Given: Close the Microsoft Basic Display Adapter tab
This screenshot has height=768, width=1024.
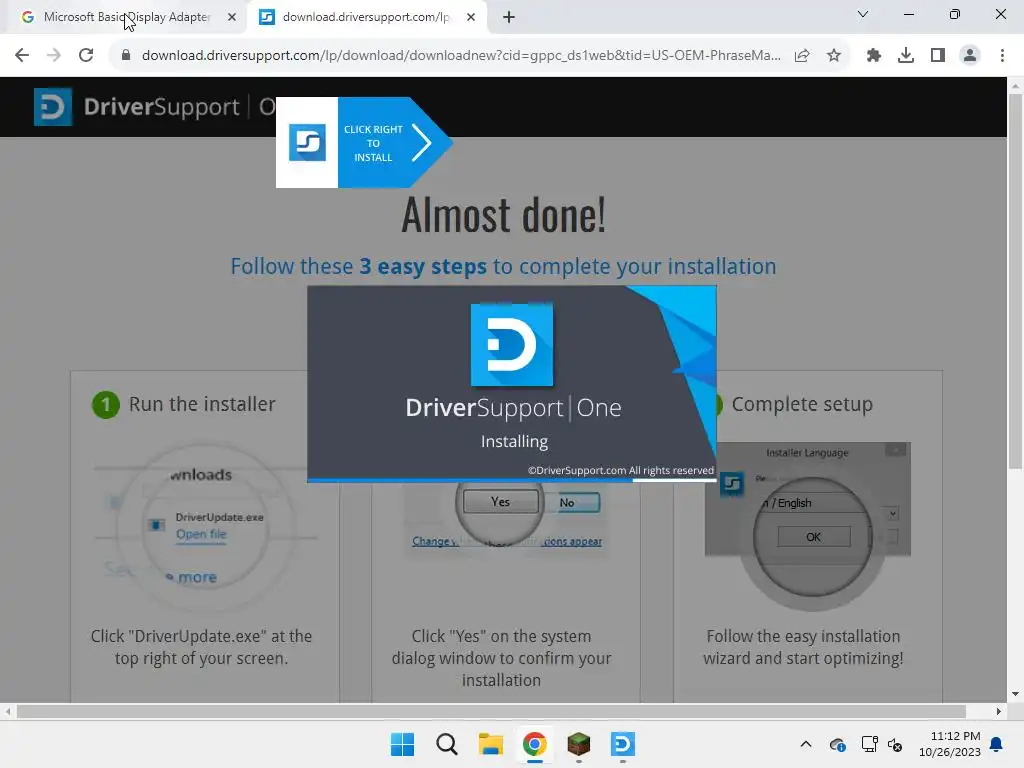Looking at the screenshot, I should [x=232, y=18].
